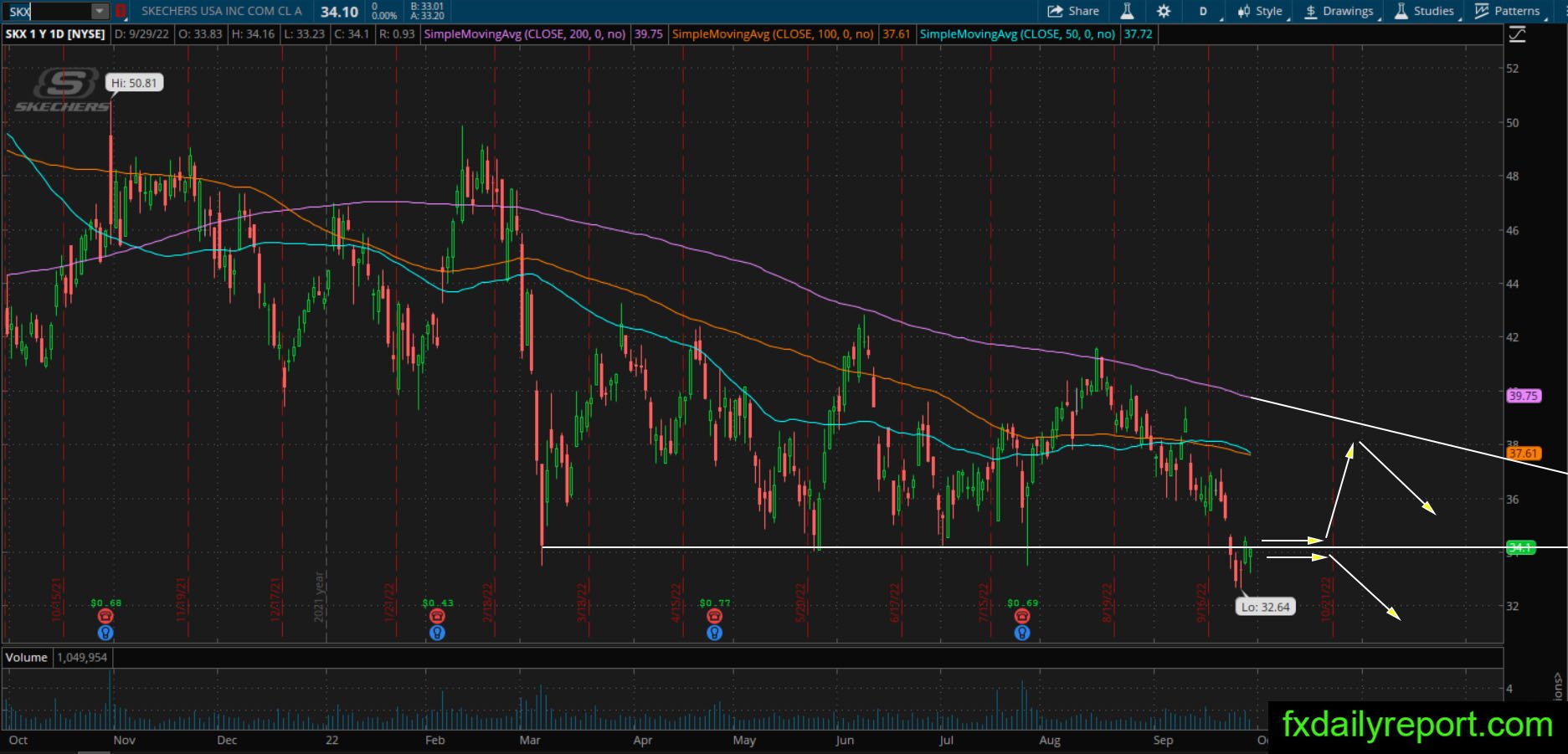Click Apr on the time axis
The width and height of the screenshot is (1568, 754).
pyautogui.click(x=642, y=740)
